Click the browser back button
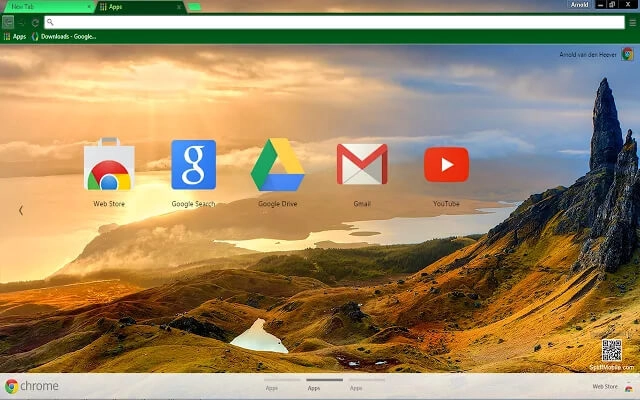Image resolution: width=640 pixels, height=400 pixels. pos(8,22)
